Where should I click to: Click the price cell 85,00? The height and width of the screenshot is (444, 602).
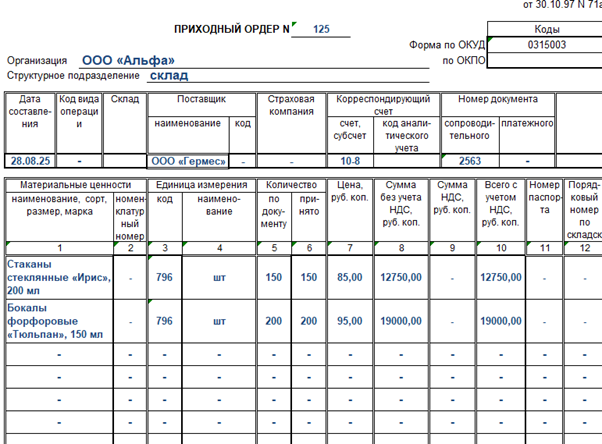[x=349, y=277]
